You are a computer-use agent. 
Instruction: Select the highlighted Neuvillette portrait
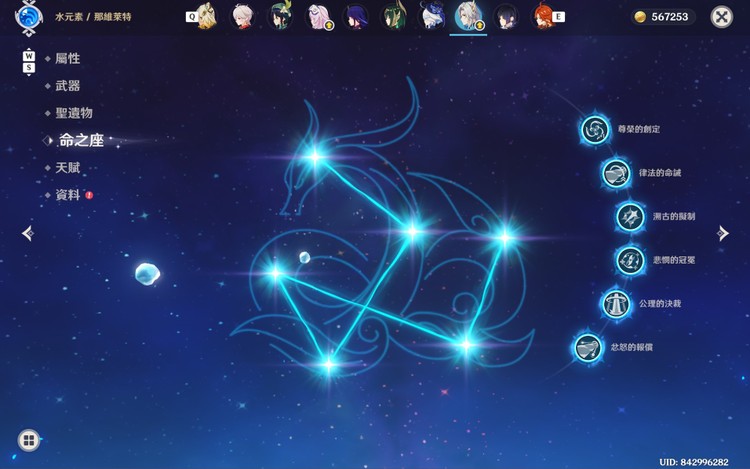pyautogui.click(x=468, y=16)
